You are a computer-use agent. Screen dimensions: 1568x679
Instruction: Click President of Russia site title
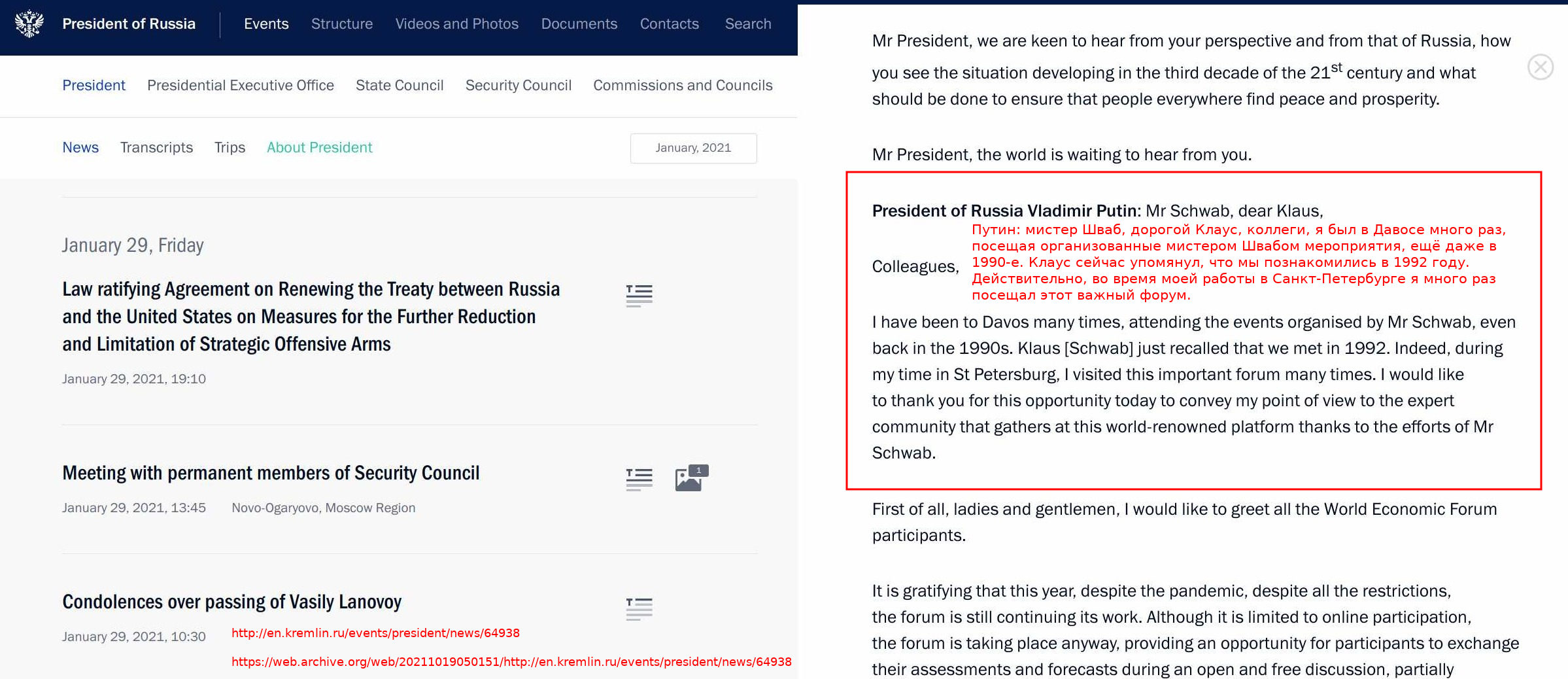click(129, 24)
